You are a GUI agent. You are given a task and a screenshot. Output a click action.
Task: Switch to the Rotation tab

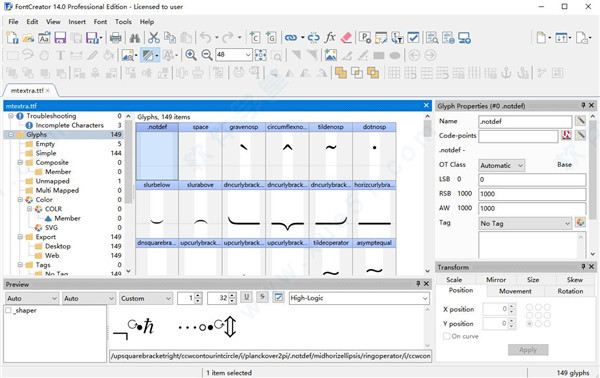570,291
